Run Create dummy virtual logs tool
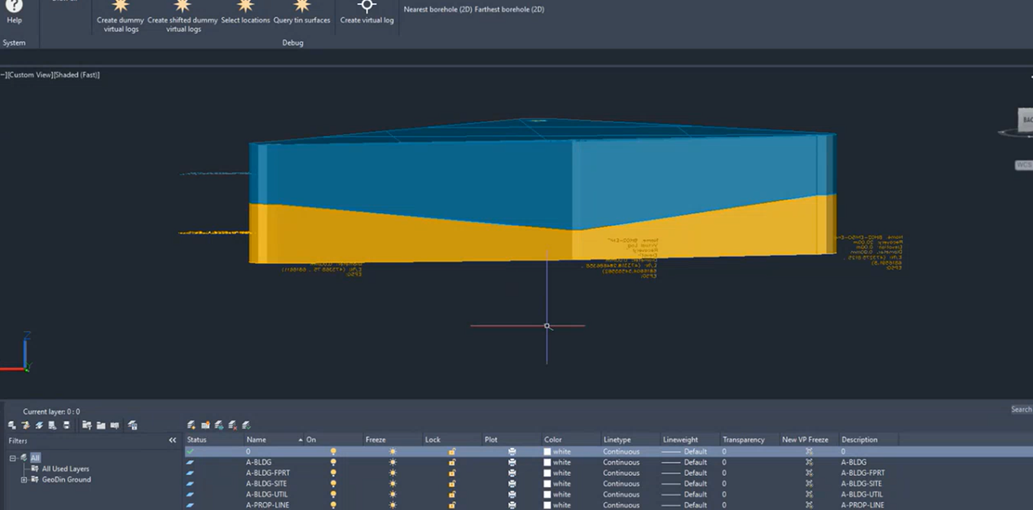Screen dimensions: 1033x510 [120, 8]
